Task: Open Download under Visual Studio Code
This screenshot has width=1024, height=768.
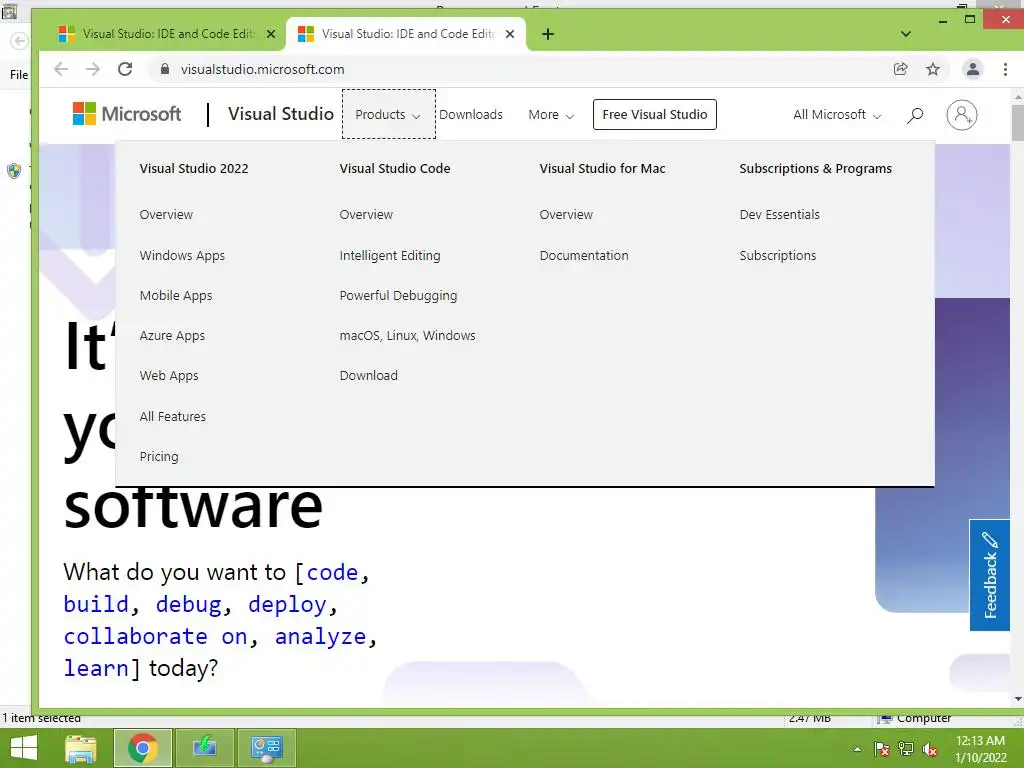Action: [368, 376]
